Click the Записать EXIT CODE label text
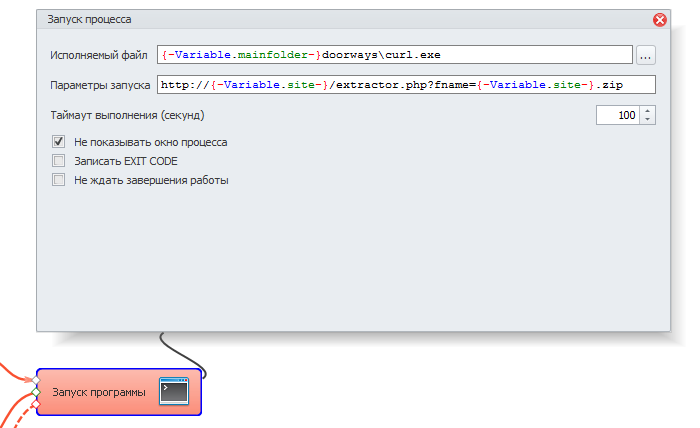Viewport: 700px width, 428px height. pos(126,161)
